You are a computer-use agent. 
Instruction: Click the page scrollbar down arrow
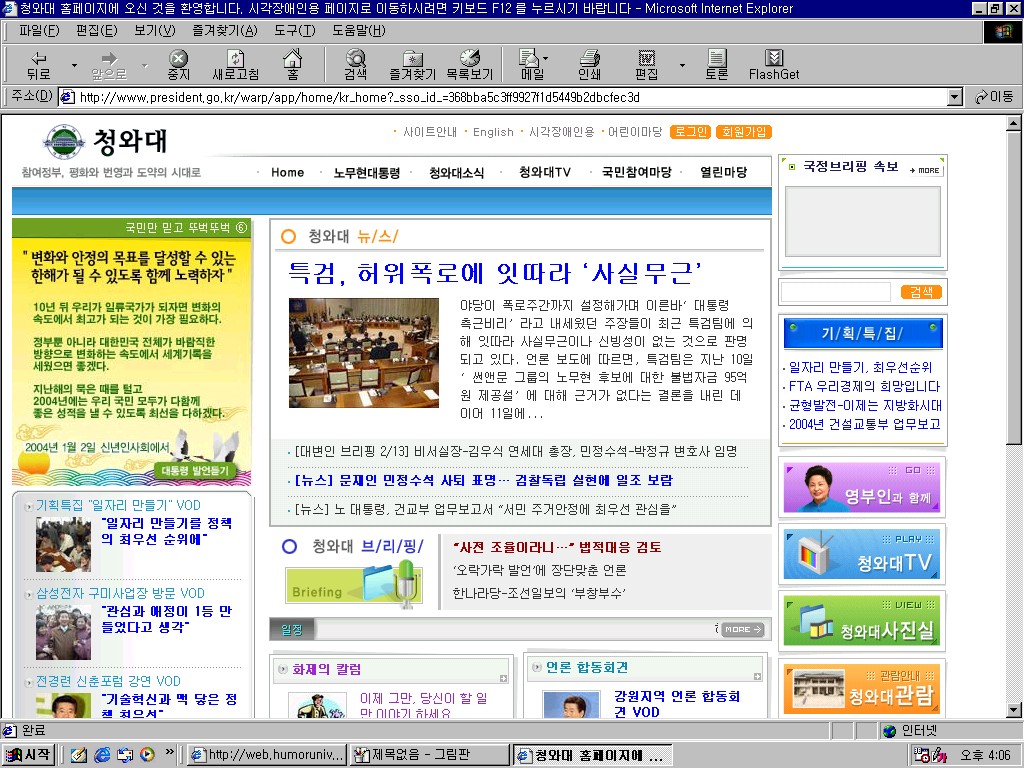(1014, 710)
